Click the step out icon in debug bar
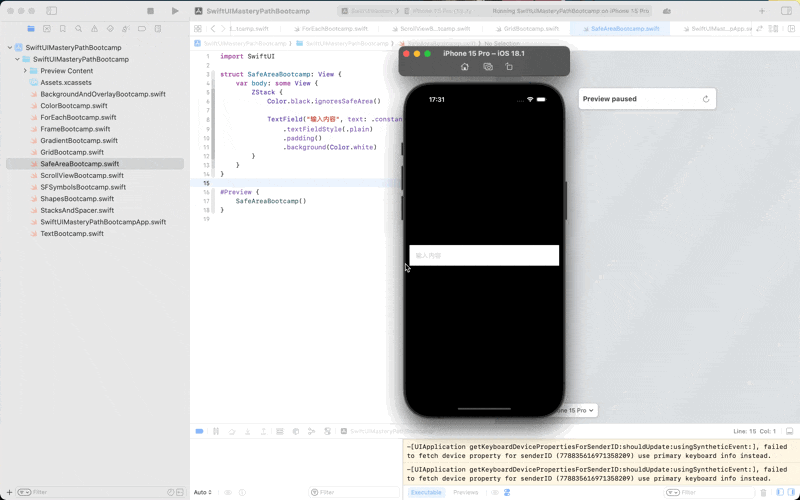Screen dimensions: 800x500 pos(263,432)
